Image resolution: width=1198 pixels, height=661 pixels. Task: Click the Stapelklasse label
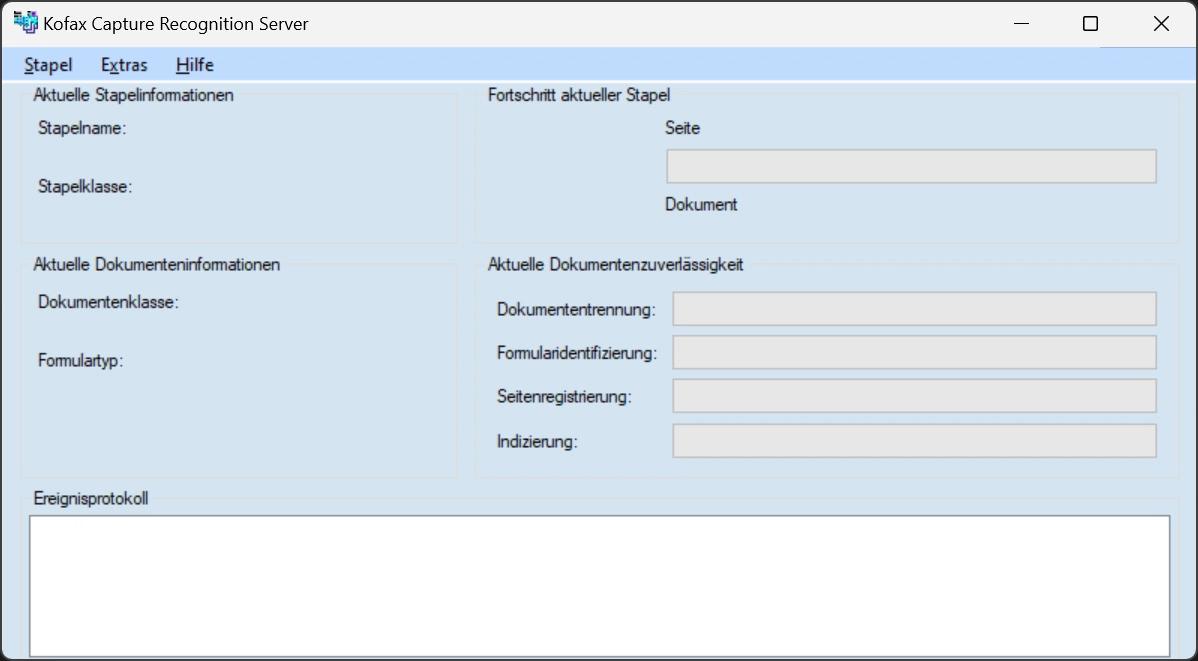coord(85,186)
